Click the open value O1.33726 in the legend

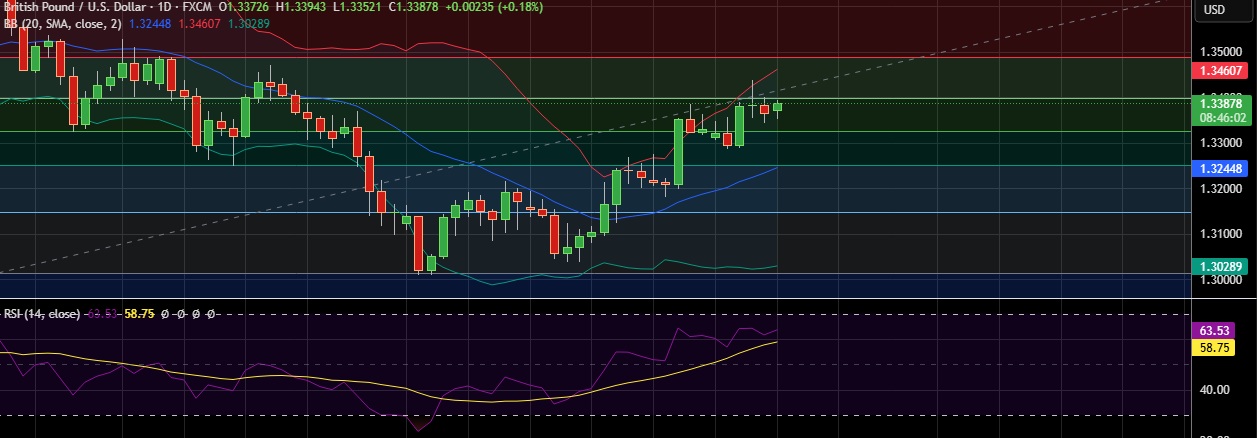coord(246,9)
